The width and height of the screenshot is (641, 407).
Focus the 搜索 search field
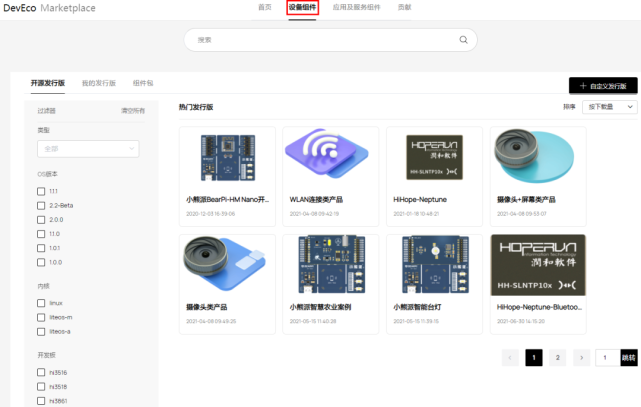[x=330, y=40]
